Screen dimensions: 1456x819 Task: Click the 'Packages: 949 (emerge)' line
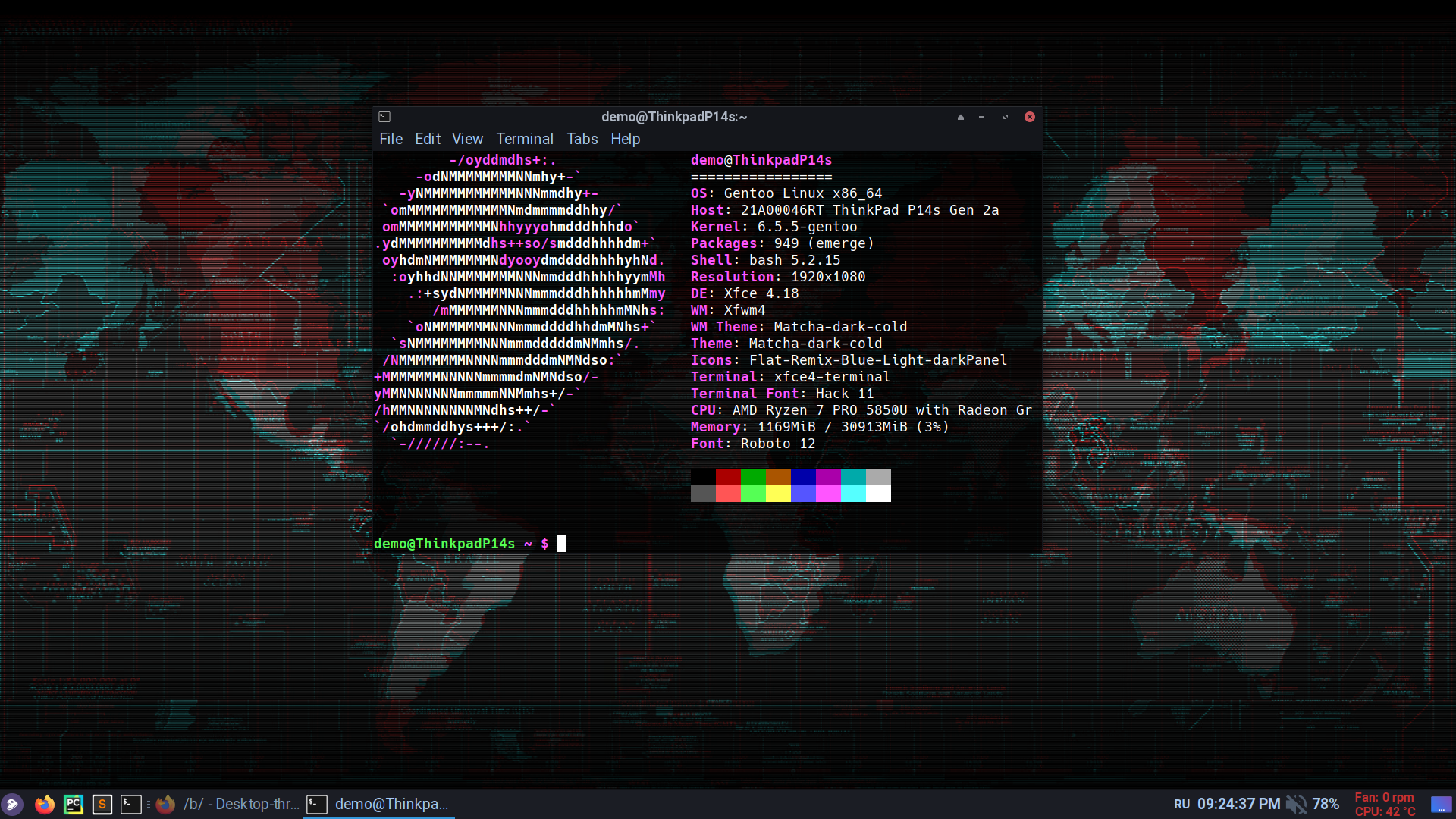click(x=783, y=243)
